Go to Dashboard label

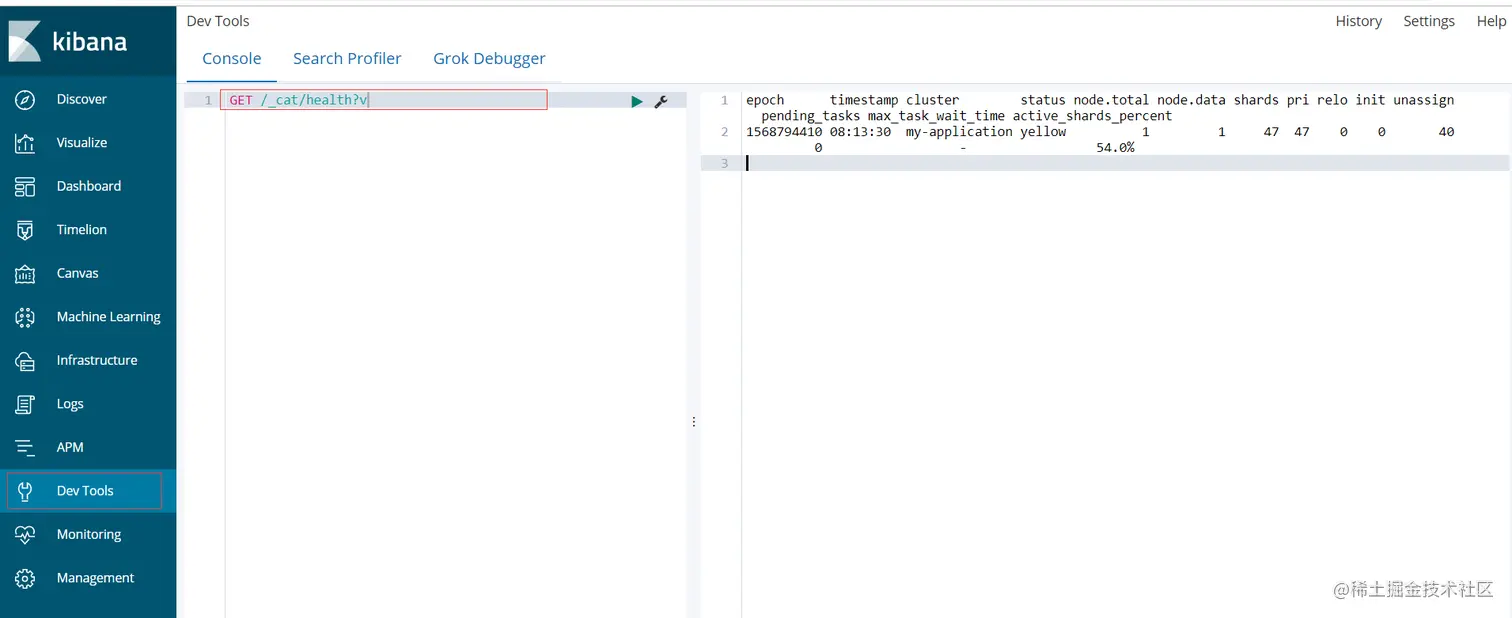[x=89, y=186]
